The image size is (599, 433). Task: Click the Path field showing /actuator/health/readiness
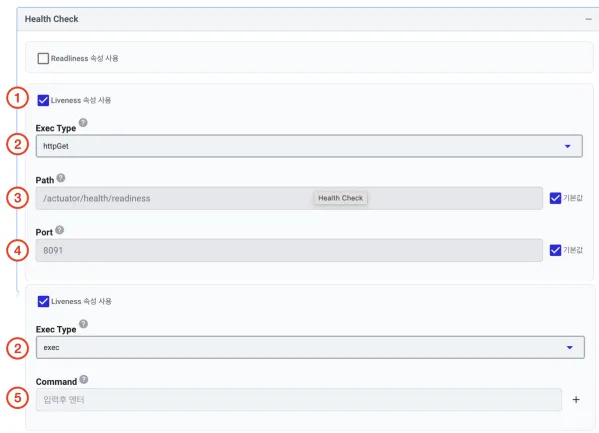[x=289, y=198]
